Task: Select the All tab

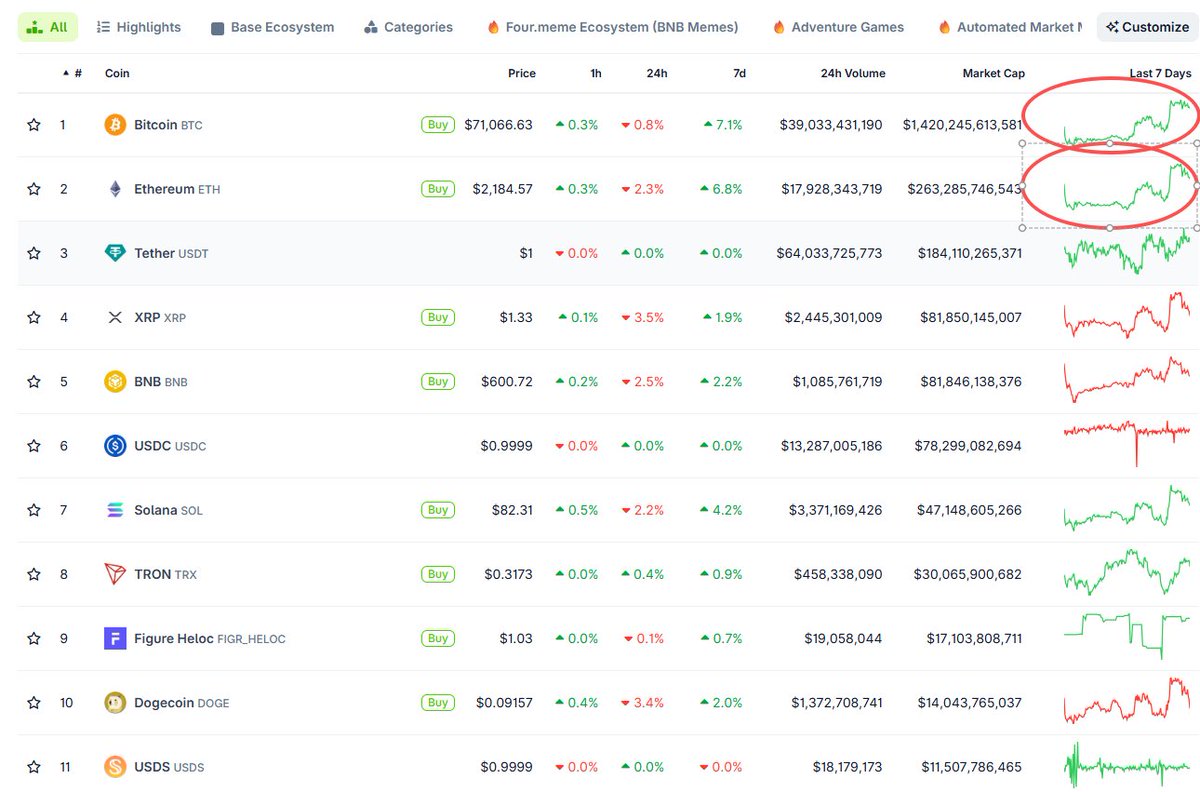Action: (x=47, y=27)
